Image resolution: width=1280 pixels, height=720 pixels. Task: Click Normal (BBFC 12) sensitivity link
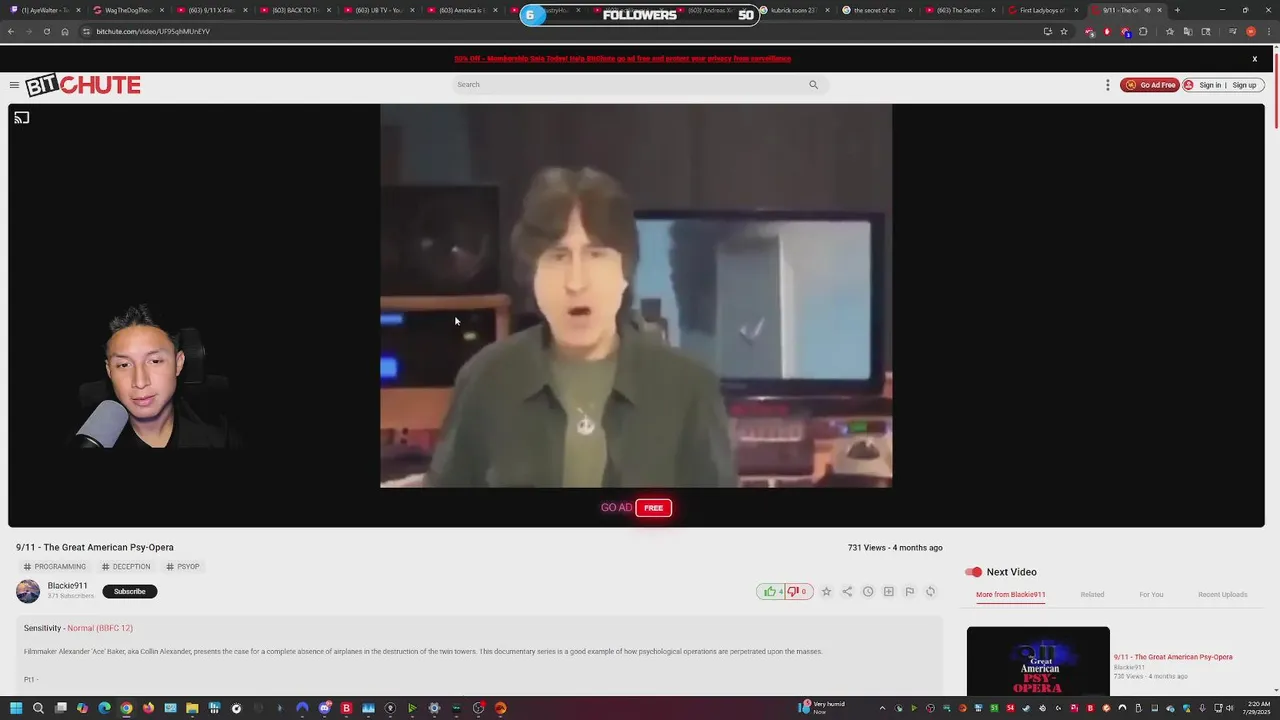[100, 628]
